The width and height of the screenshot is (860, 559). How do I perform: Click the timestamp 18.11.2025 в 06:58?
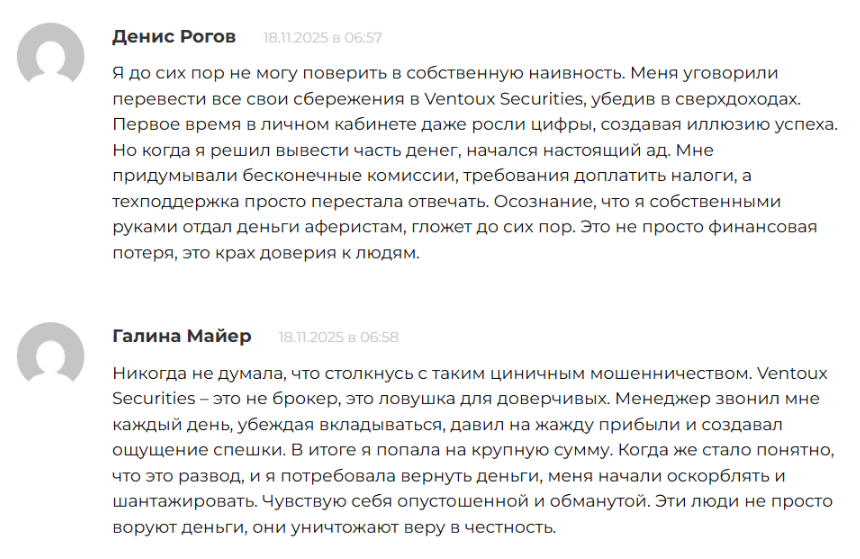click(x=338, y=337)
